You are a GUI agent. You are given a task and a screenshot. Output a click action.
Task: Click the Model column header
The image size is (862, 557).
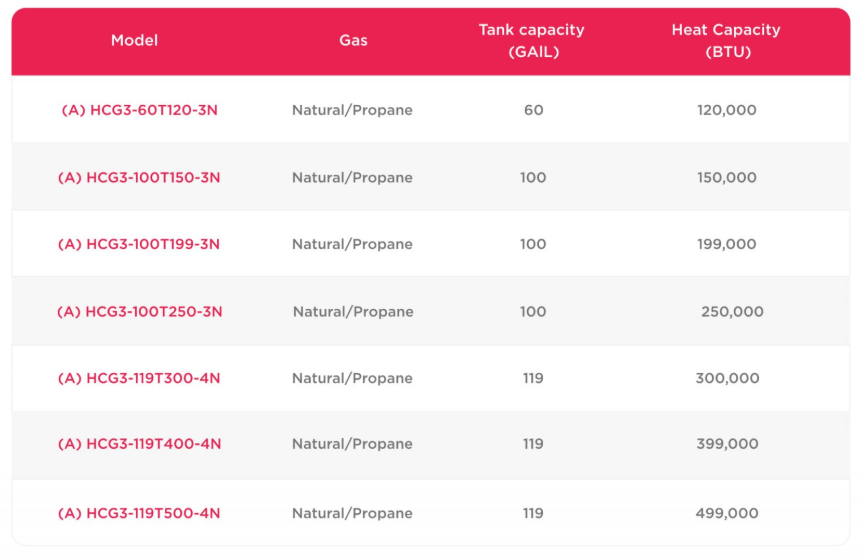tap(134, 41)
